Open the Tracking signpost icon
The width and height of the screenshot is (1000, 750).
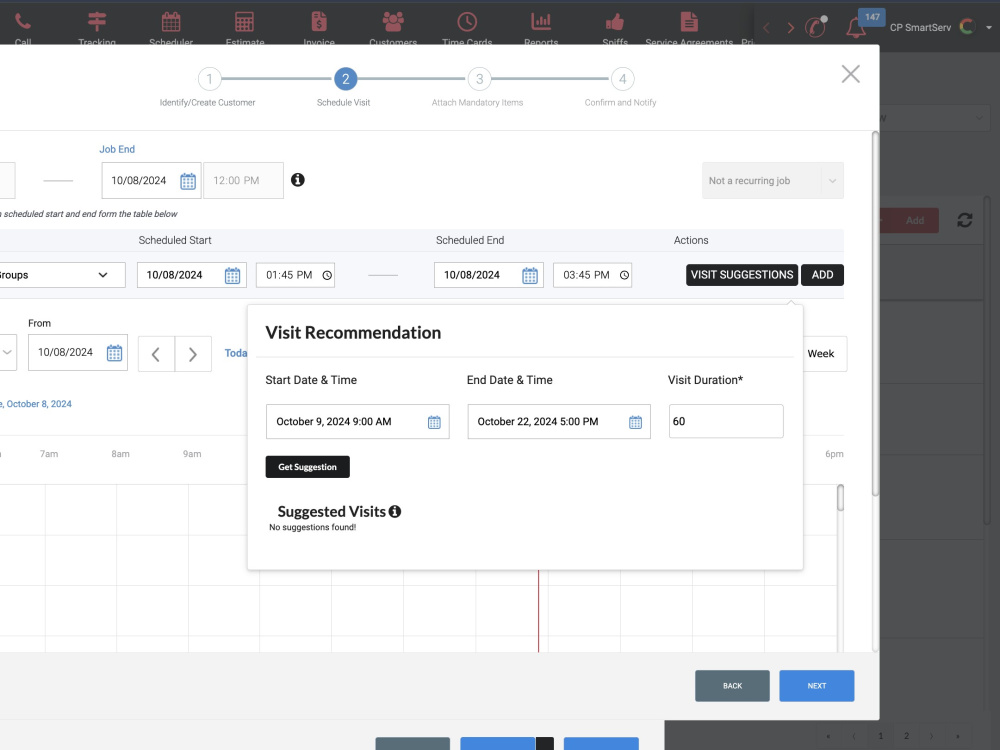(97, 22)
